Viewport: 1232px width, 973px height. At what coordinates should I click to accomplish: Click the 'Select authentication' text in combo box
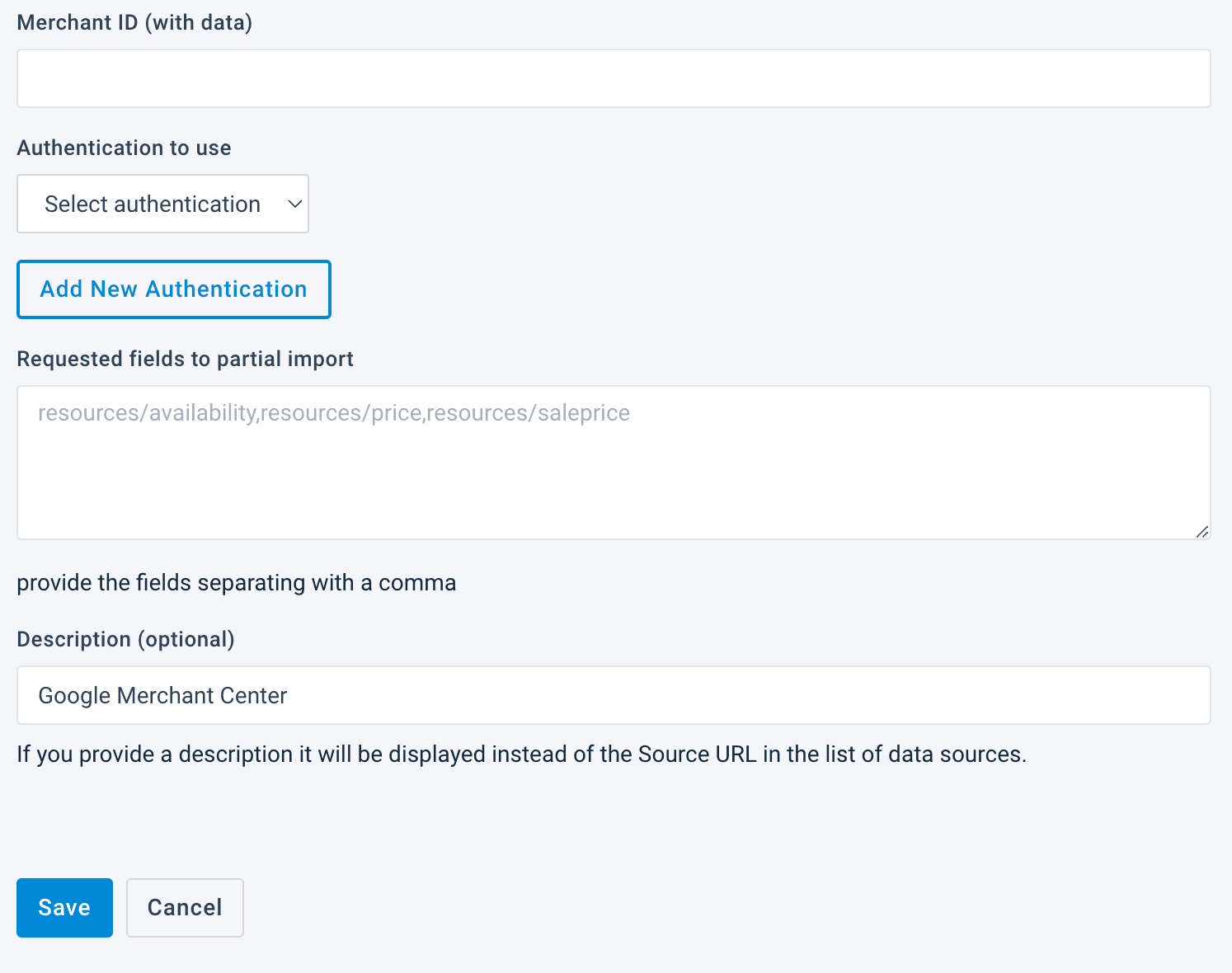coord(153,204)
